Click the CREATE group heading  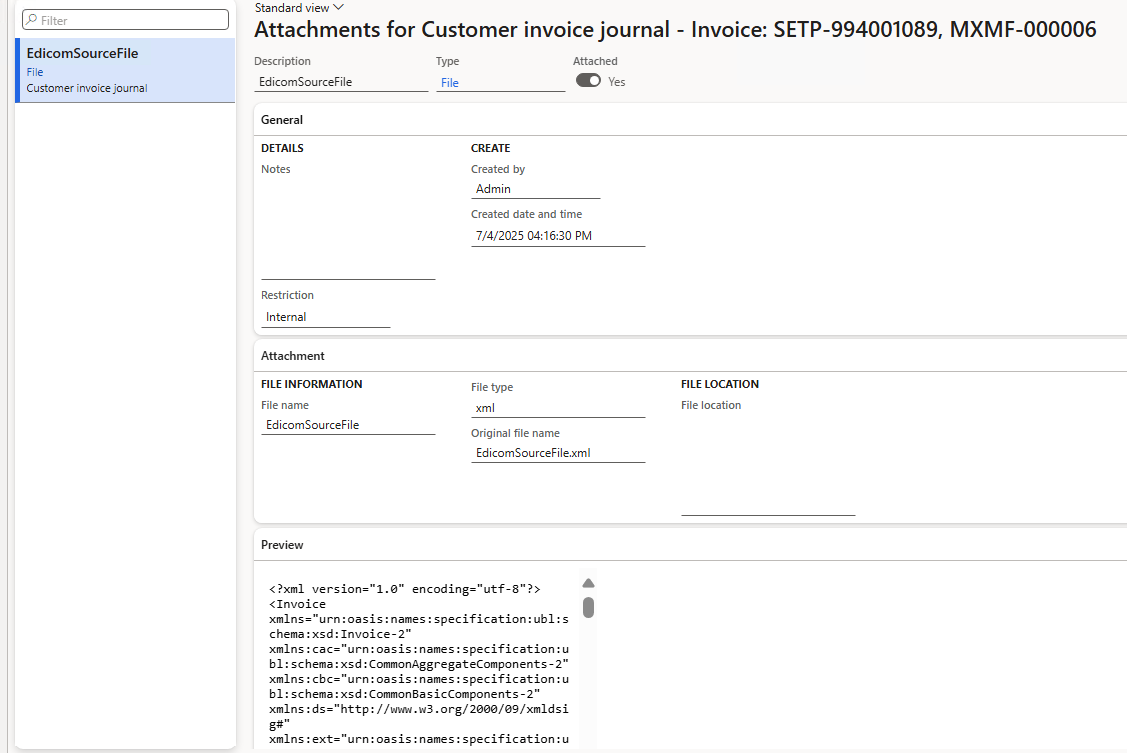(490, 148)
